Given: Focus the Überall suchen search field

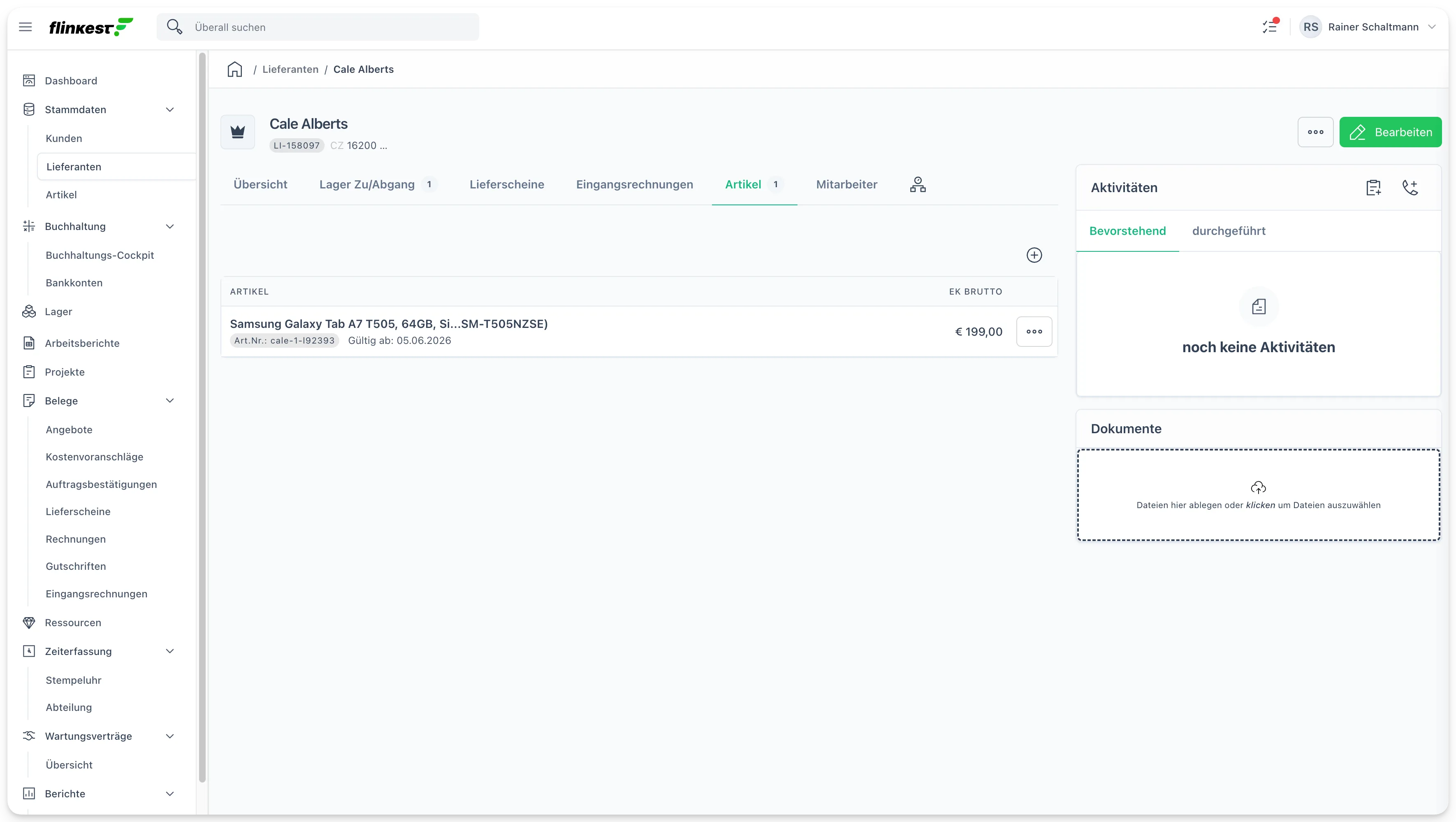Looking at the screenshot, I should [x=318, y=27].
